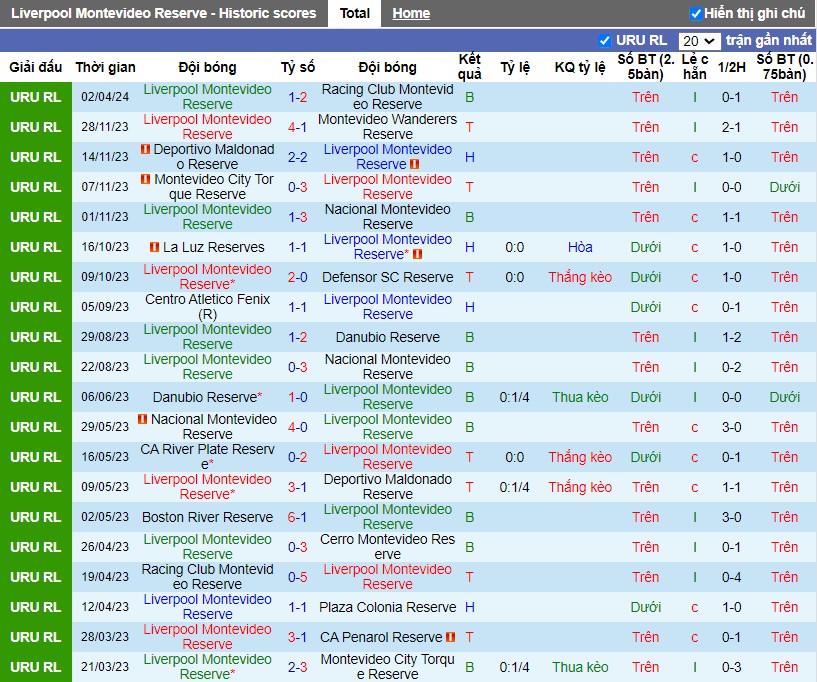817x682 pixels.
Task: Click red card icon after Liverpool Reserve* on 16/10/23
Action: click(417, 255)
